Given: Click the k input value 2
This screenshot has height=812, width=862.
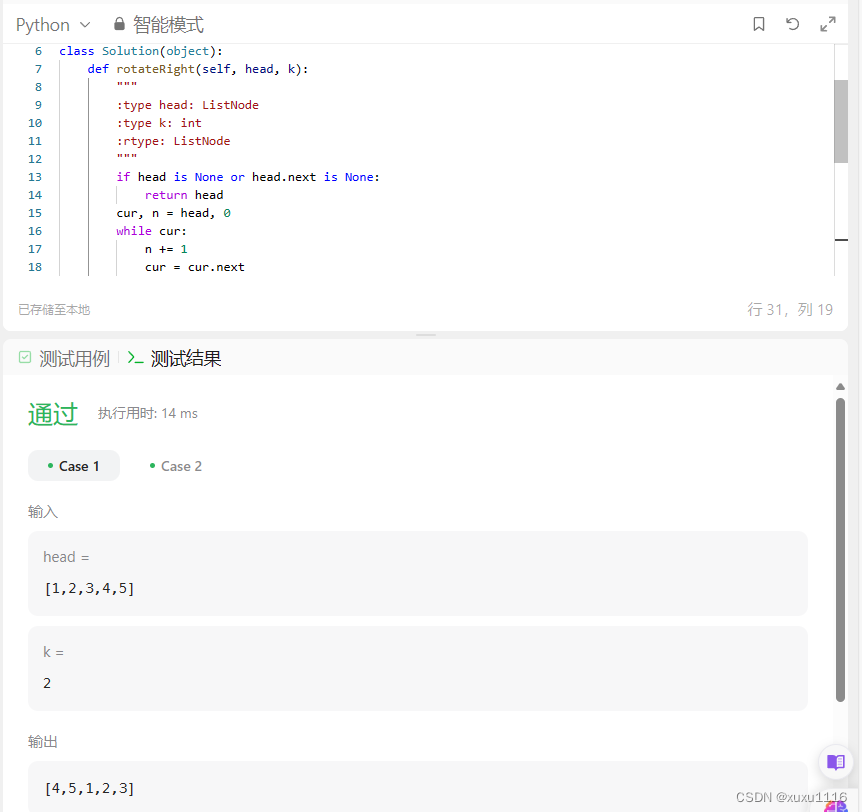Looking at the screenshot, I should pos(47,683).
